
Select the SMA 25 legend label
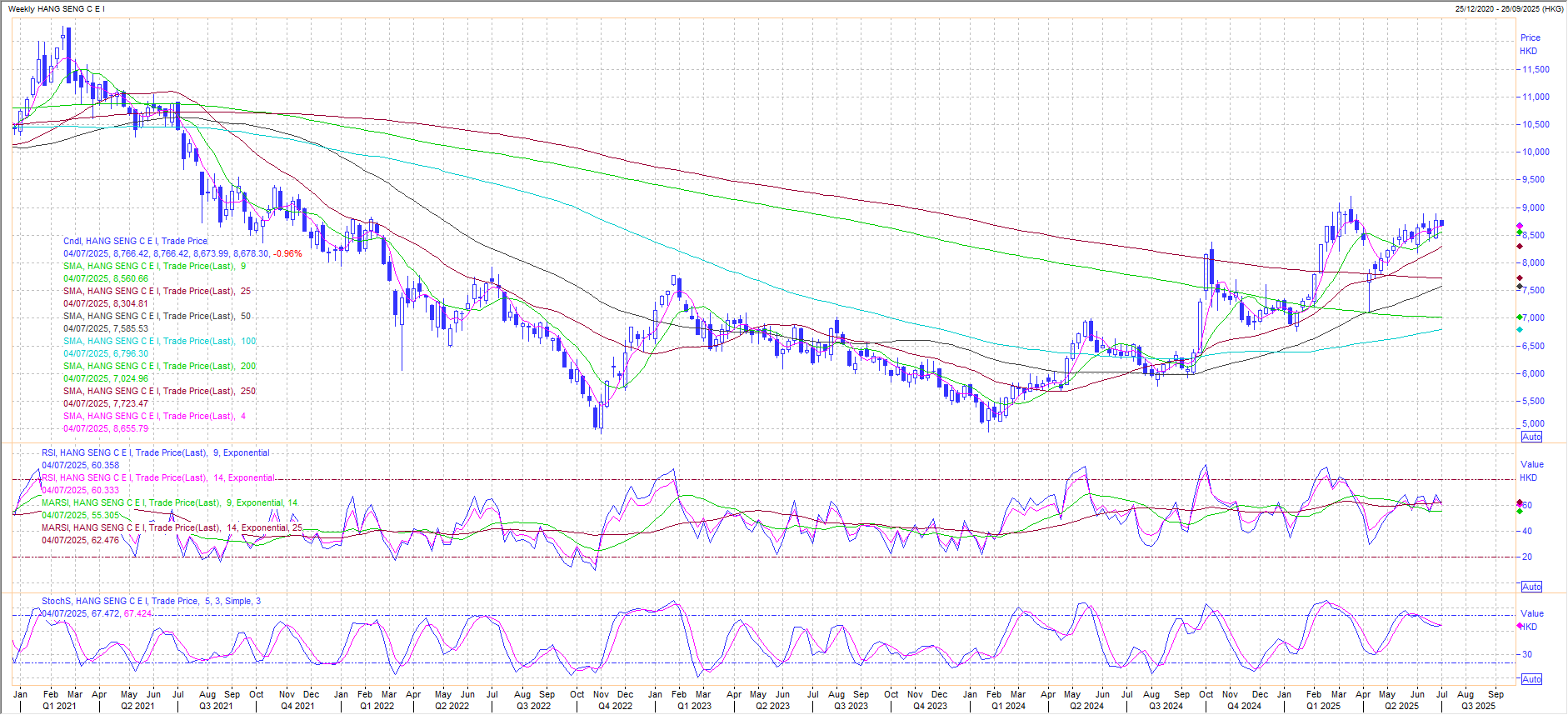(157, 291)
